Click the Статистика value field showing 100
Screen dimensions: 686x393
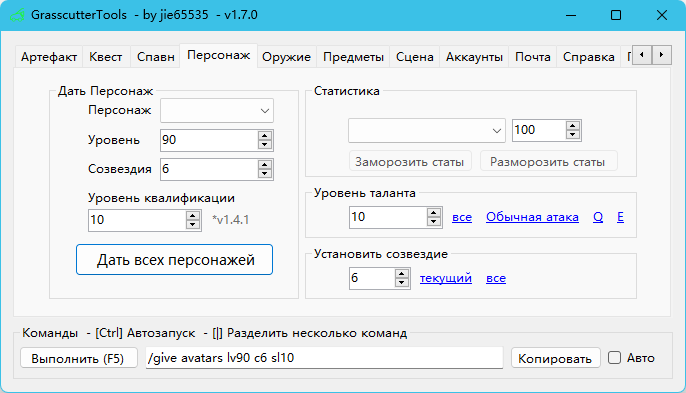click(539, 130)
